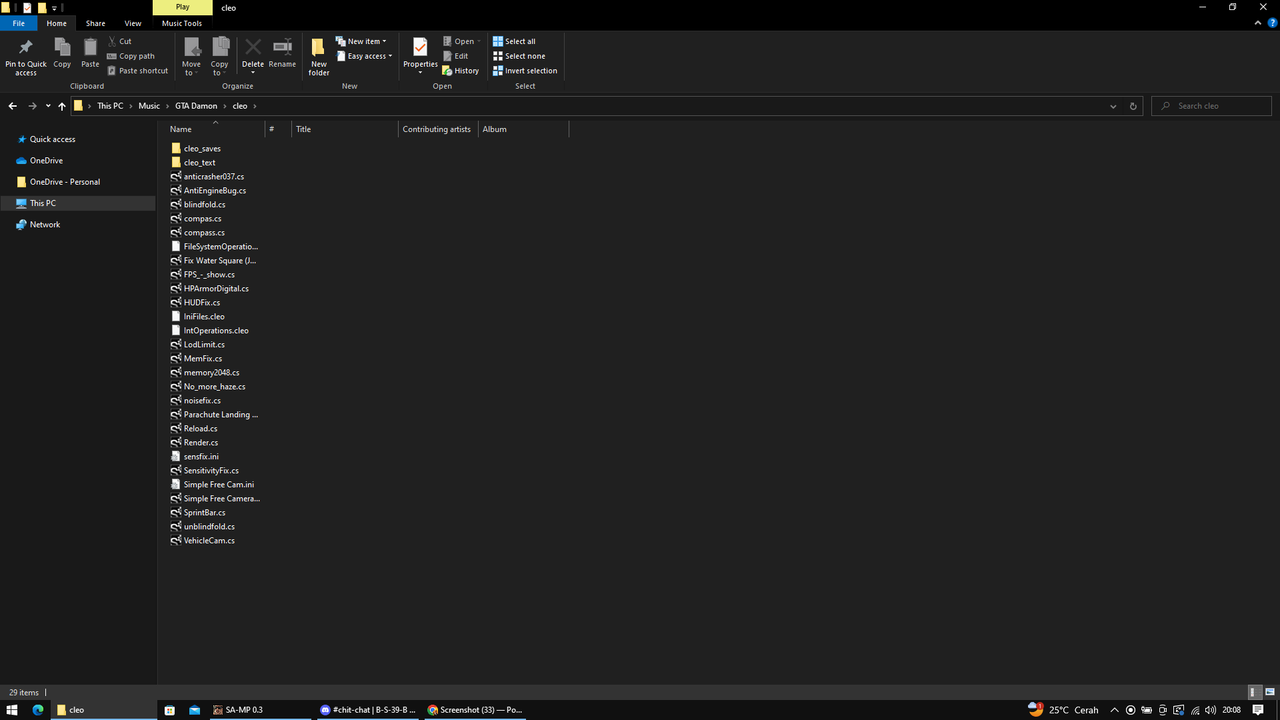Switch to SA-MP 0.3 taskbar window

click(x=258, y=710)
